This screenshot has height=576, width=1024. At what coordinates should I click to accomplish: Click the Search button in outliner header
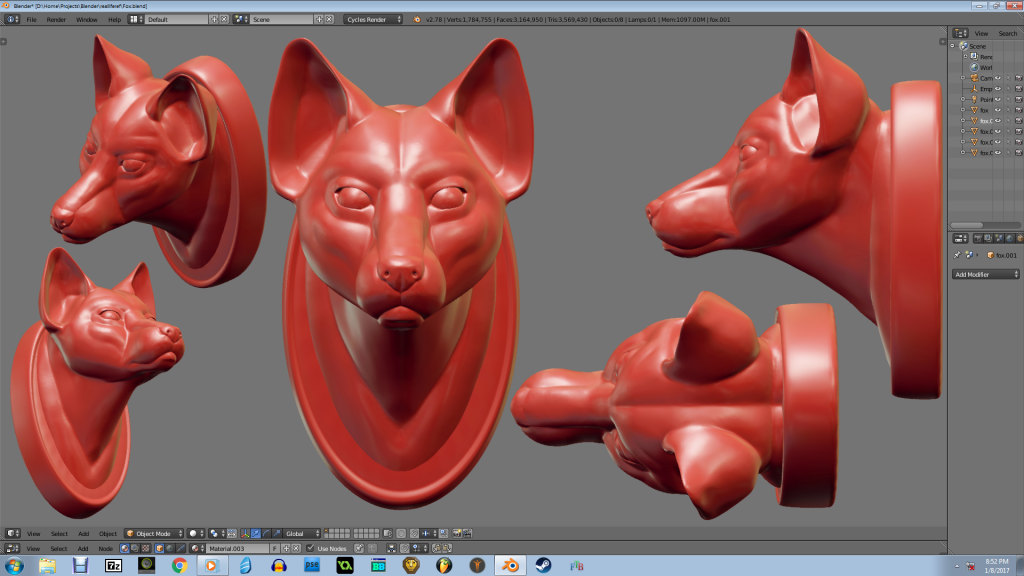tap(1007, 33)
